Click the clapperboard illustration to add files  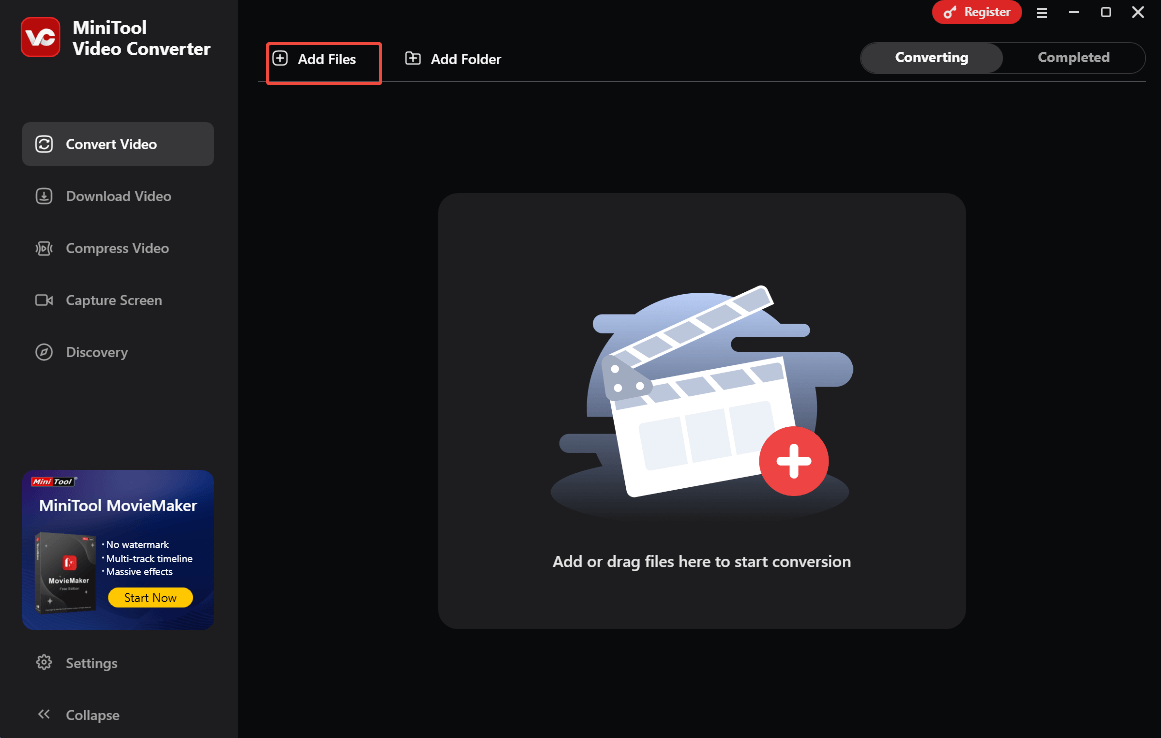pos(702,402)
